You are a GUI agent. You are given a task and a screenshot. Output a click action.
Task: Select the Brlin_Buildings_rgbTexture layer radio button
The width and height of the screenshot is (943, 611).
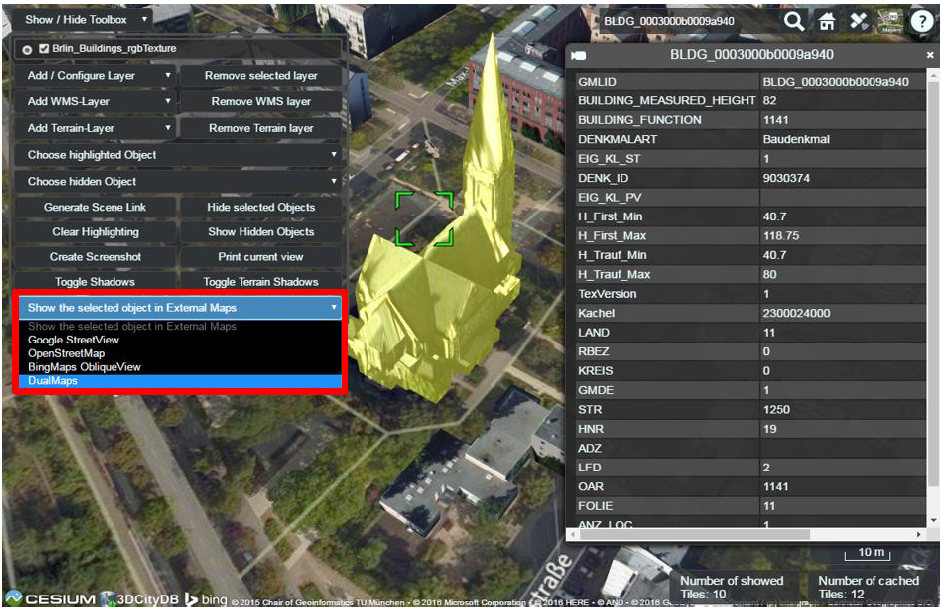(x=27, y=49)
